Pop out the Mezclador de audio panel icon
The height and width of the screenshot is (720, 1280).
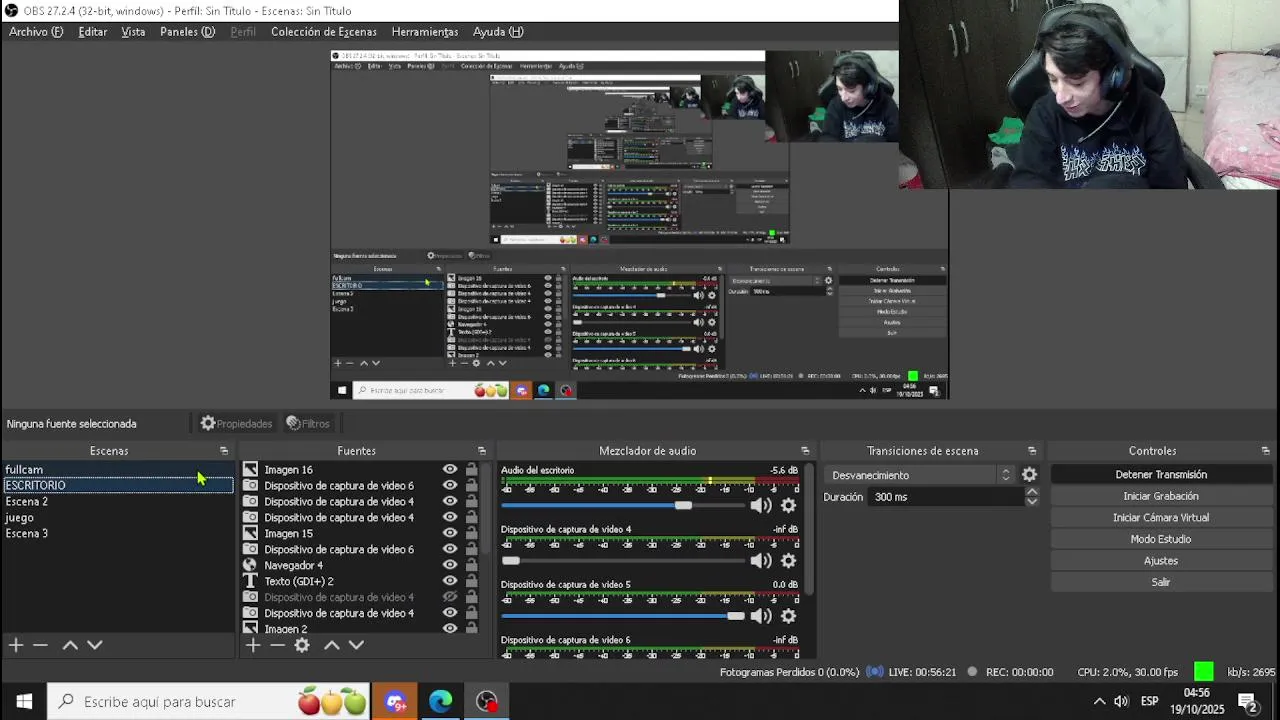pos(805,451)
